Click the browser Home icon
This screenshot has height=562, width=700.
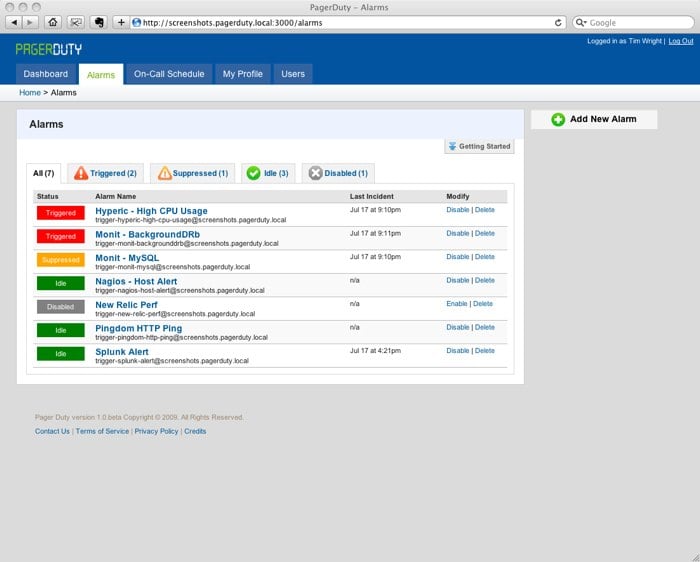53,22
